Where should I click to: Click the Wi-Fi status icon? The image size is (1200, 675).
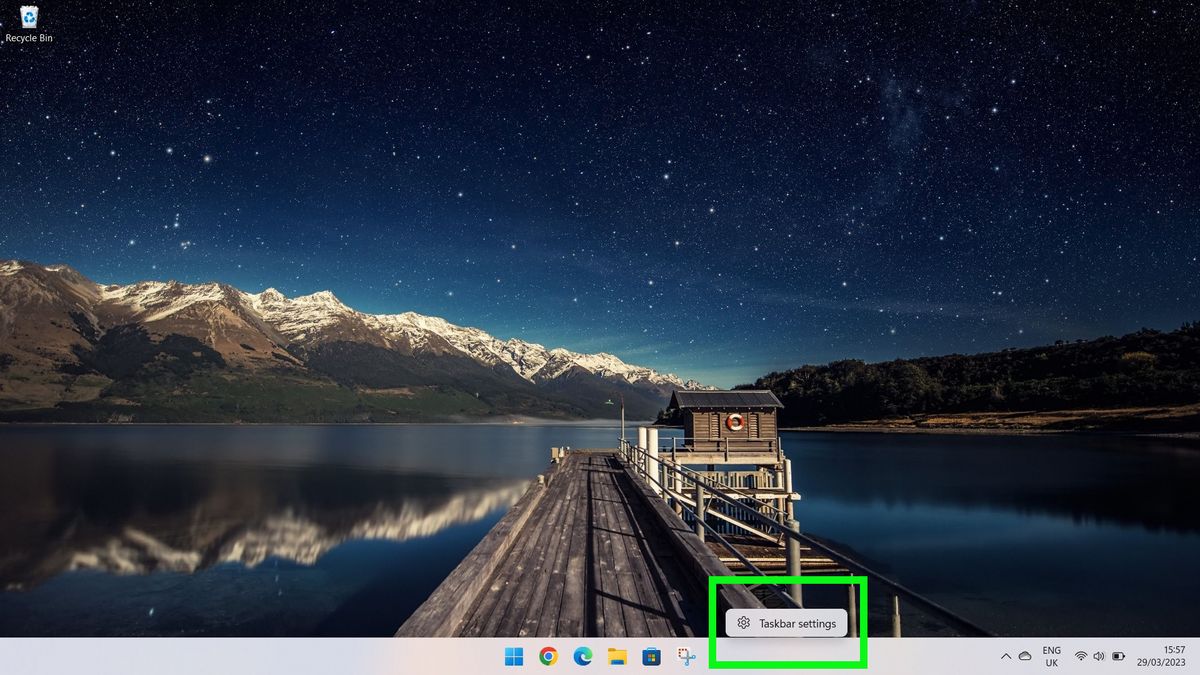point(1081,656)
